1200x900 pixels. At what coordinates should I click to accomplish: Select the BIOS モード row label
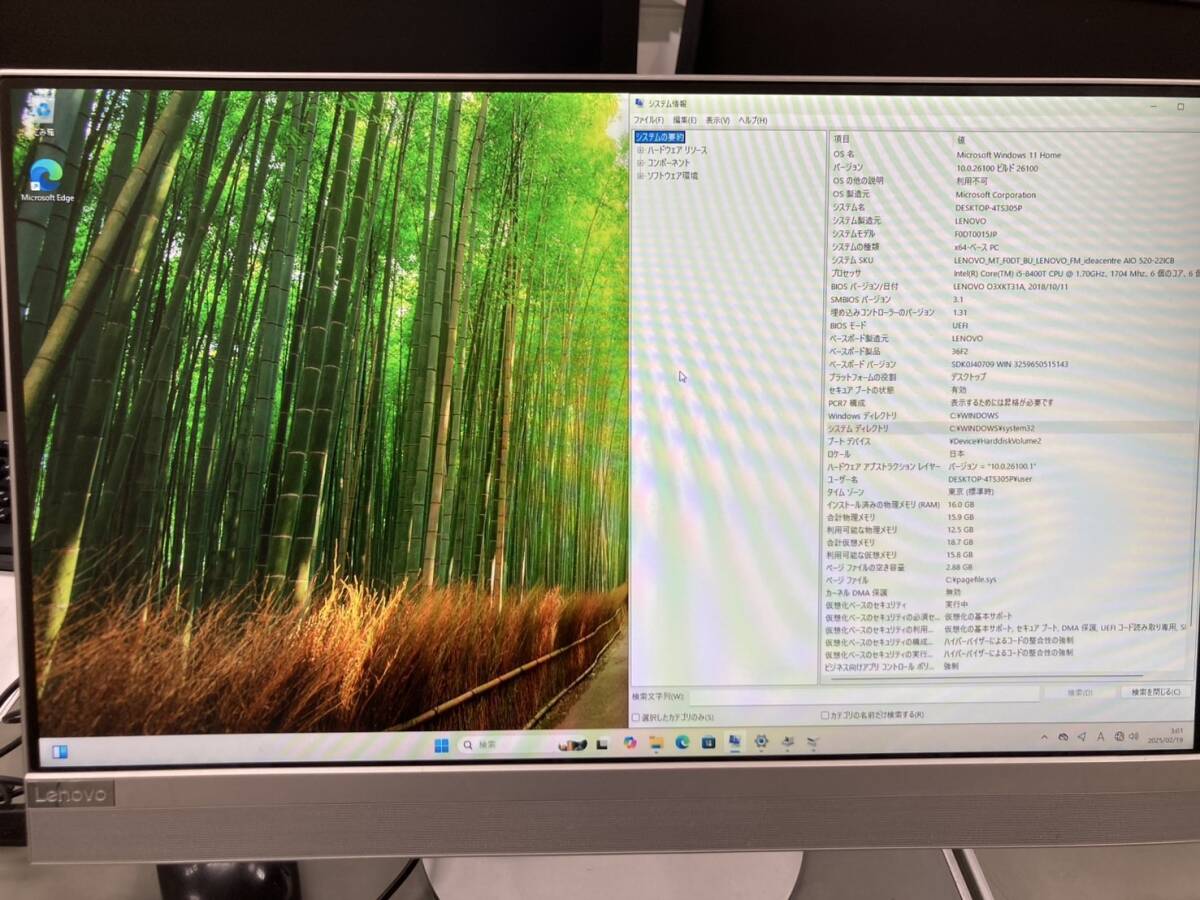coord(849,325)
